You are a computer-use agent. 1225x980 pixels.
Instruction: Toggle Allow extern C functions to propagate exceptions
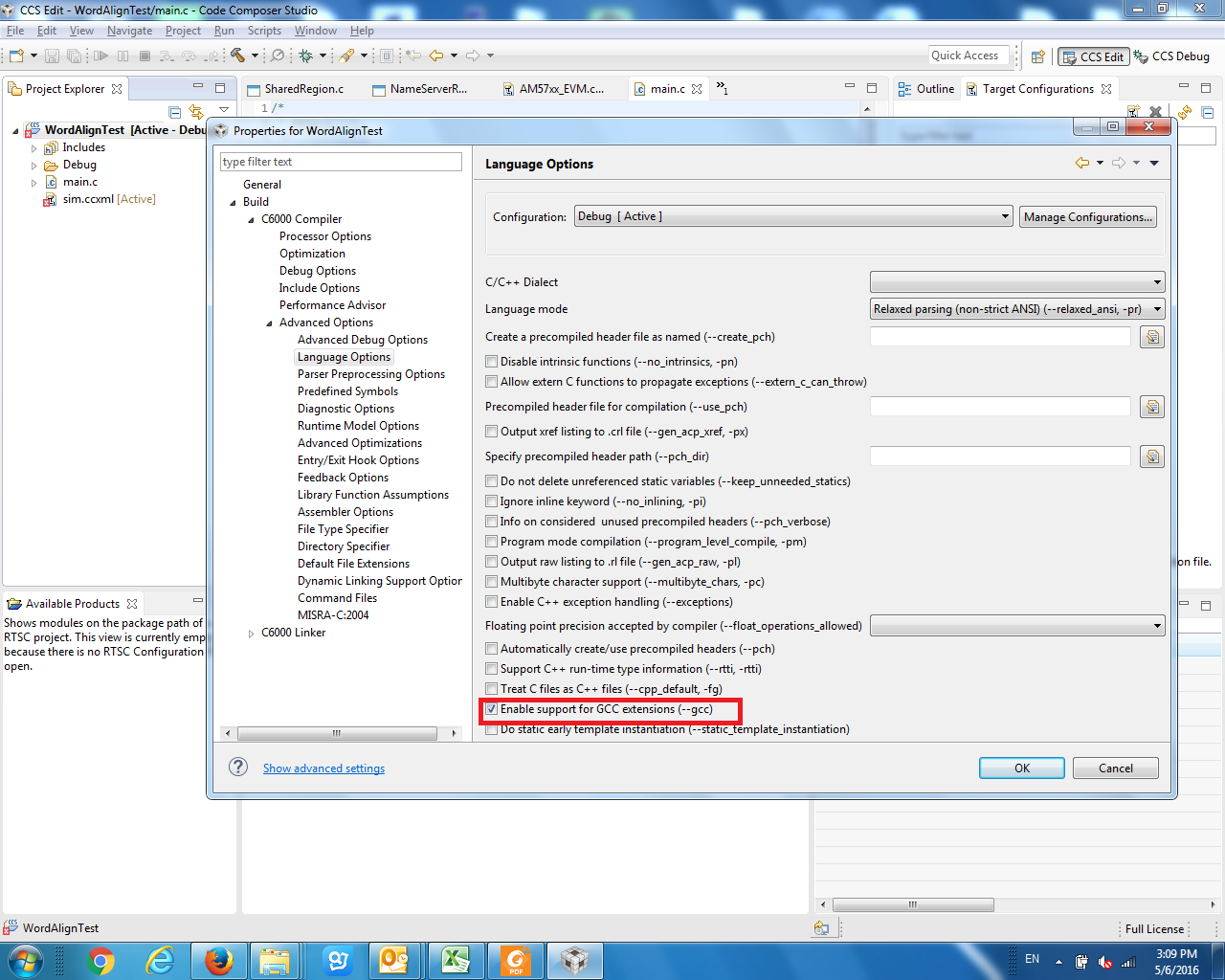click(491, 382)
